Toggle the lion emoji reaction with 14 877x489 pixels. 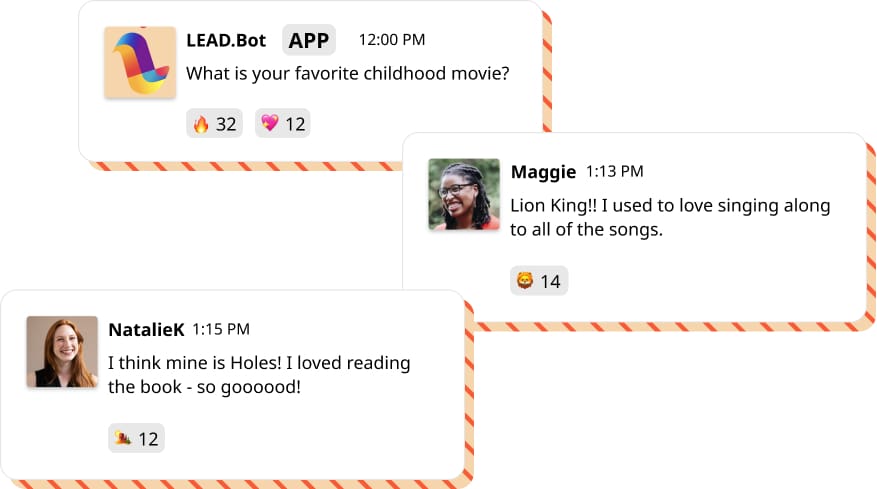539,281
